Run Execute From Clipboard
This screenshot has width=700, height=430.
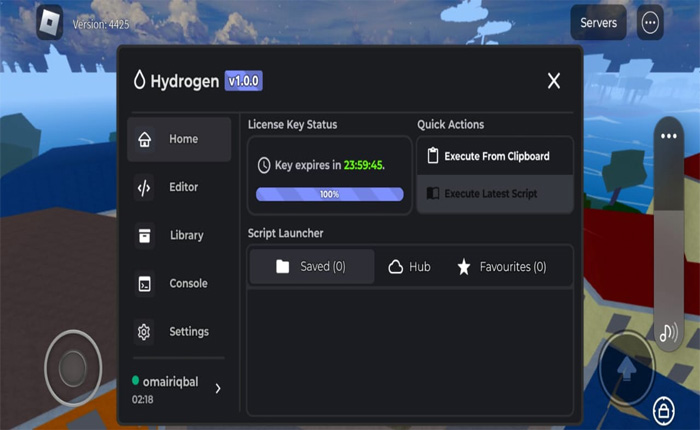click(495, 156)
